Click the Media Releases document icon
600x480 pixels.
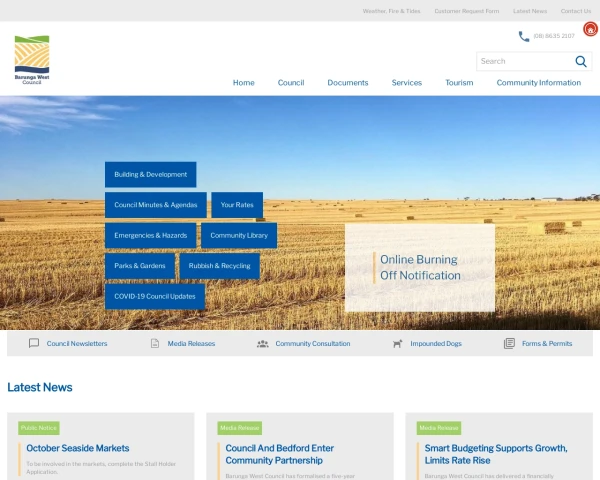click(155, 343)
